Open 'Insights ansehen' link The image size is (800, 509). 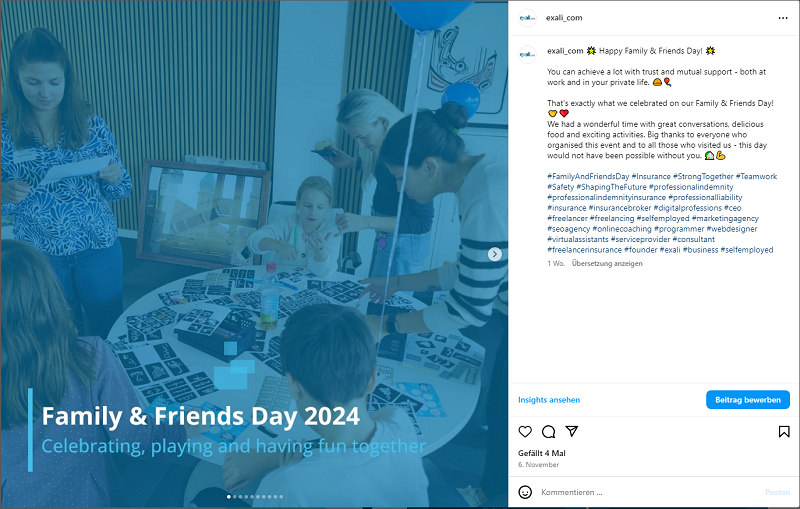pos(548,400)
